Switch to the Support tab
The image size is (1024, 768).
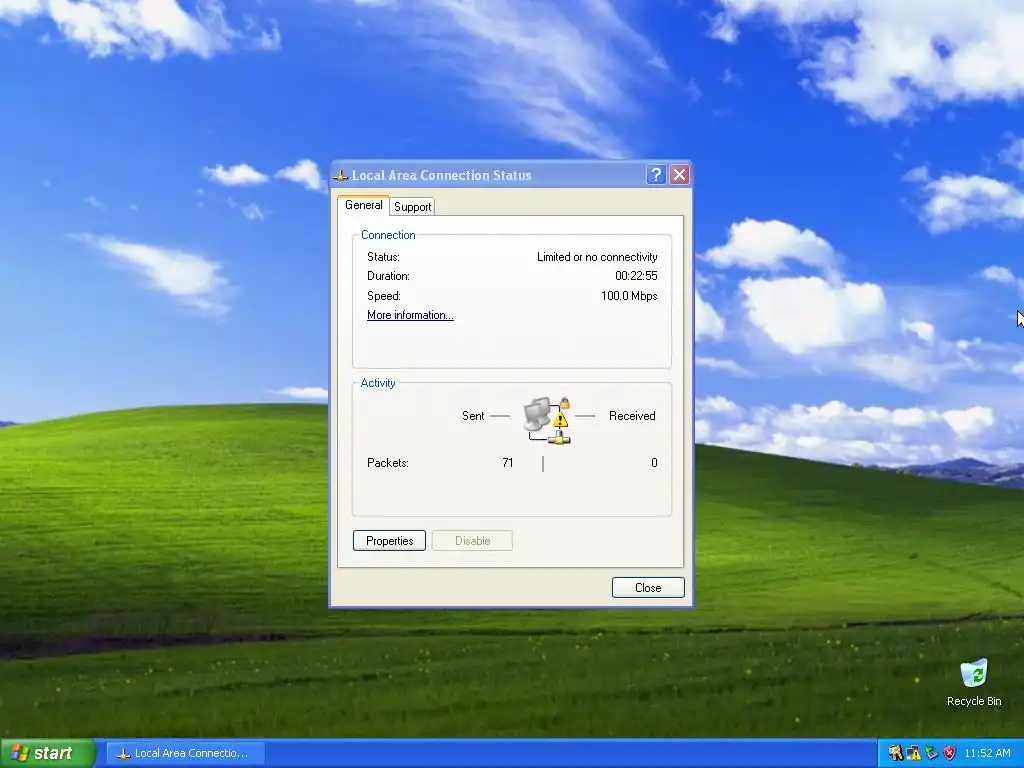413,206
